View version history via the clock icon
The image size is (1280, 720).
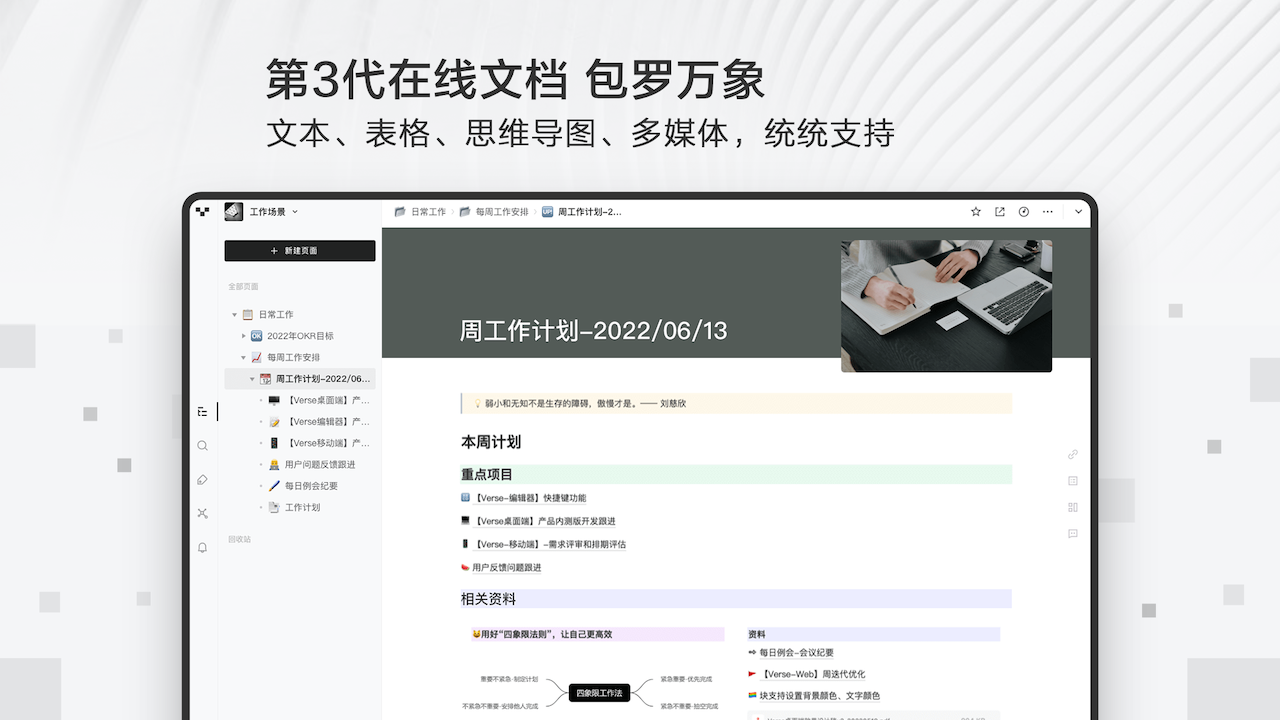tap(1023, 211)
